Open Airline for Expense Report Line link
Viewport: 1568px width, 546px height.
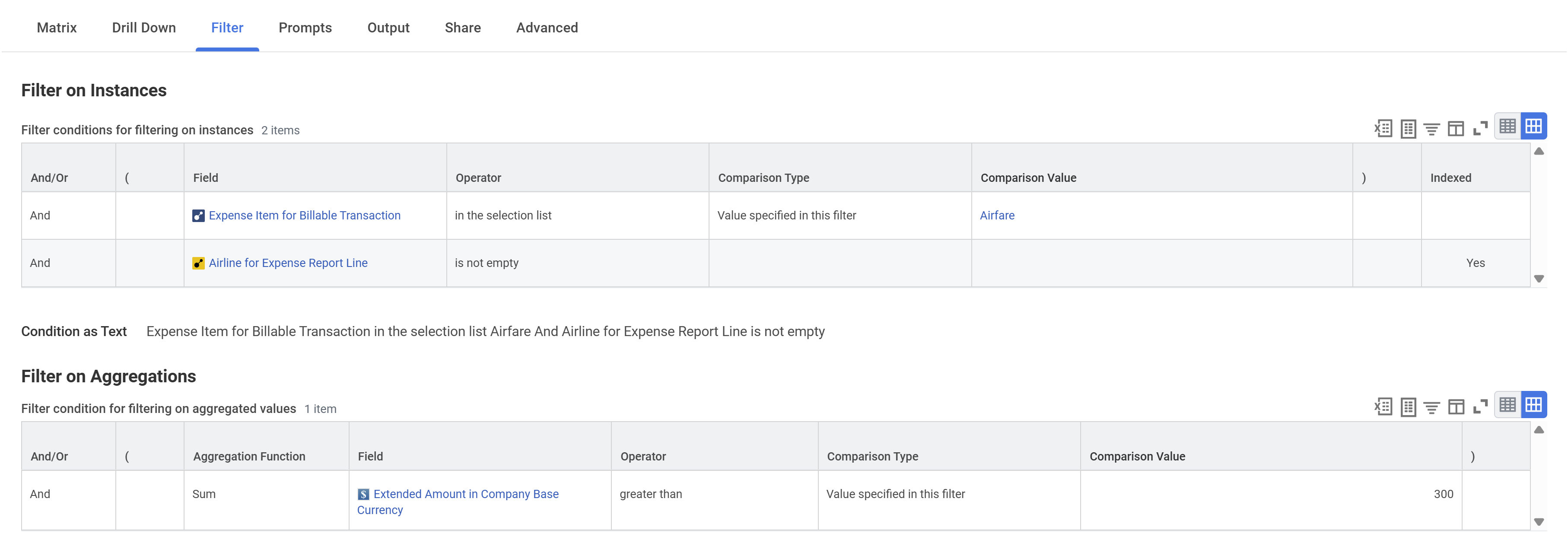coord(288,263)
